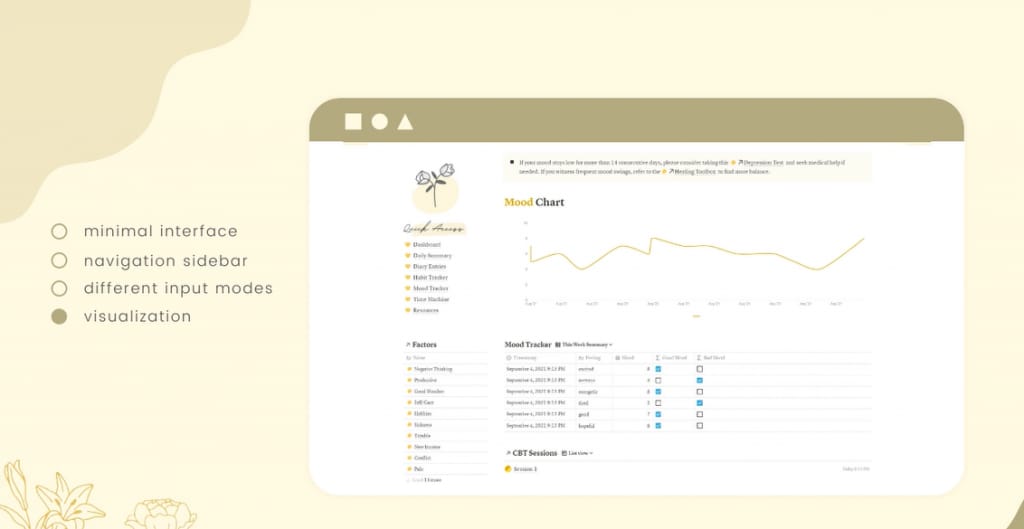Image resolution: width=1024 pixels, height=529 pixels.
Task: Uncheck Good Mood for the excited entry
Action: (x=658, y=369)
